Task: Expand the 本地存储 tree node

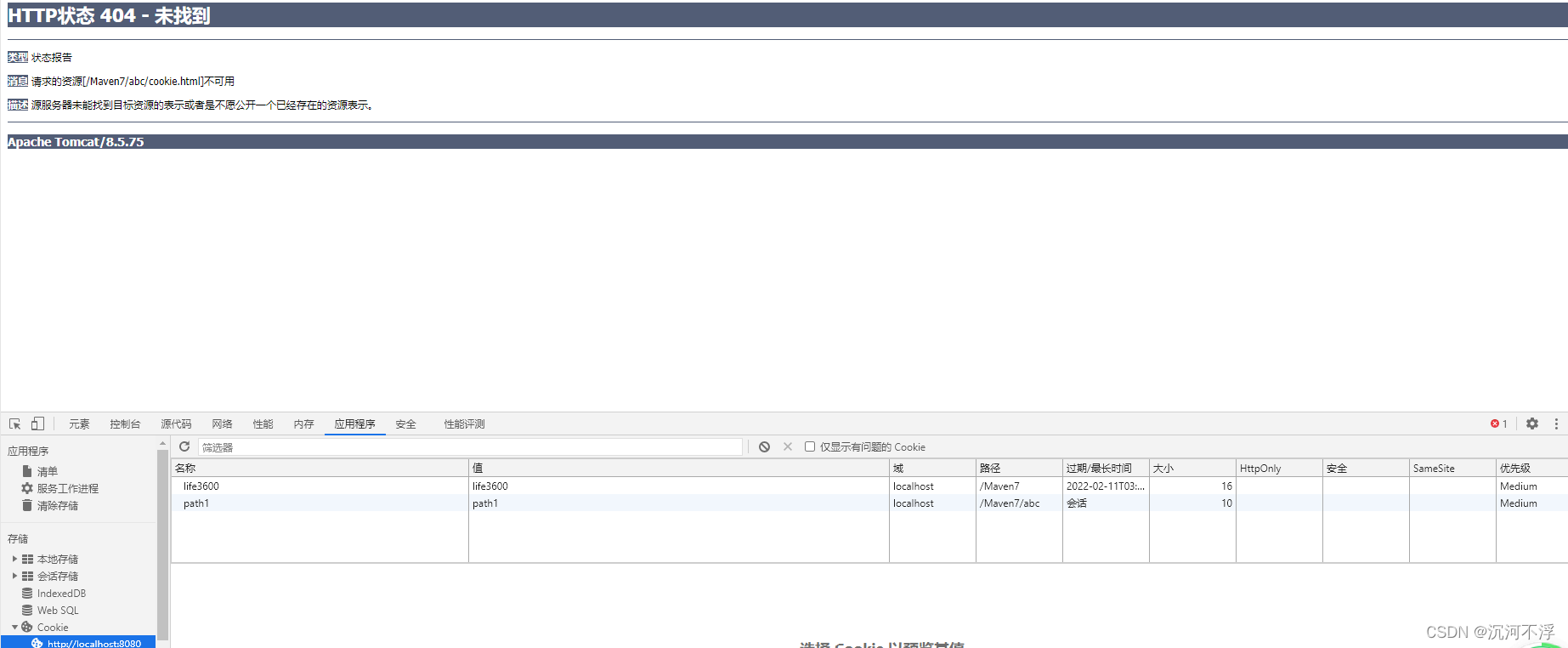Action: point(14,559)
